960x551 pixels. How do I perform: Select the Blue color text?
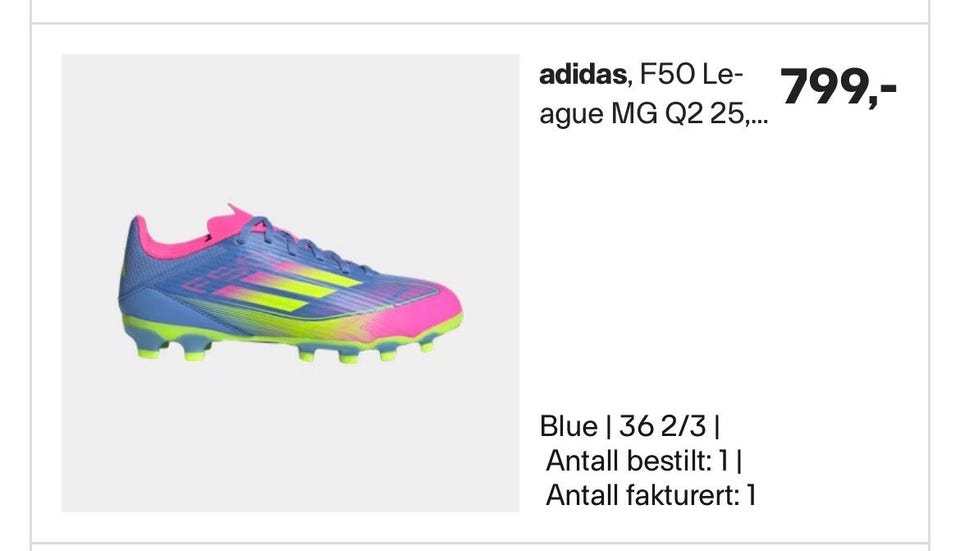tap(568, 426)
